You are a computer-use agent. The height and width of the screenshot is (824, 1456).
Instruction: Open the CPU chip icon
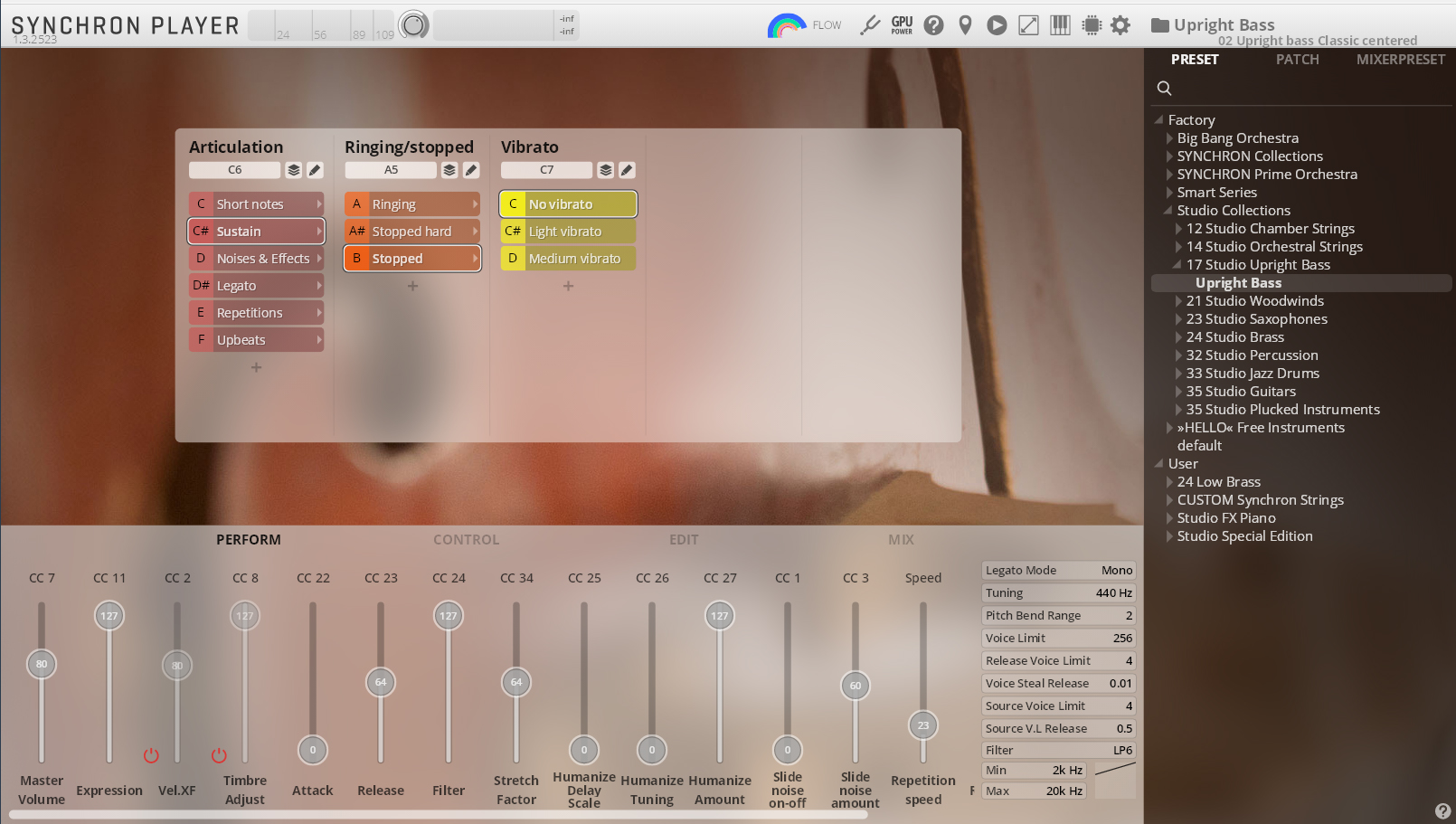[1092, 25]
